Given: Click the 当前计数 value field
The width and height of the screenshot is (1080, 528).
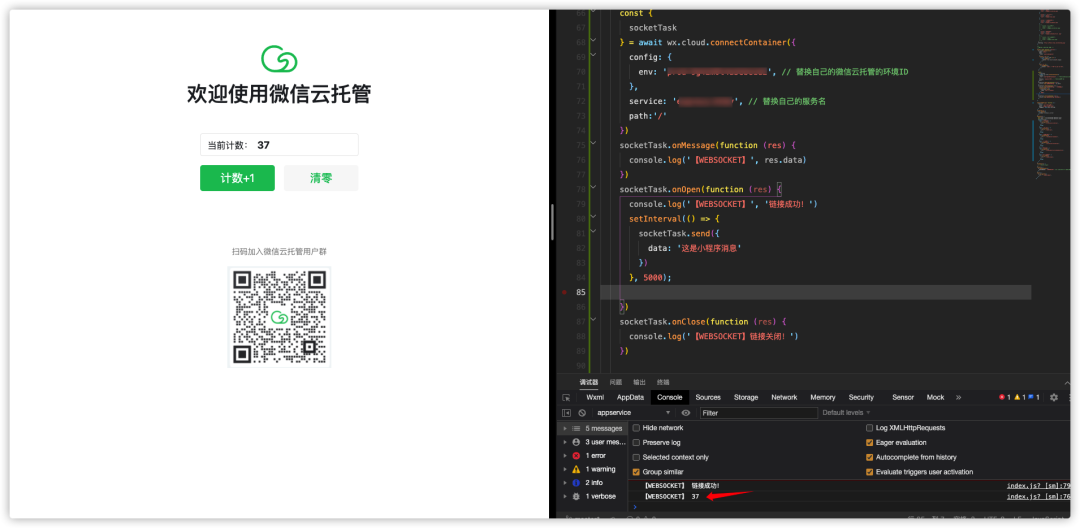Looking at the screenshot, I should (279, 145).
